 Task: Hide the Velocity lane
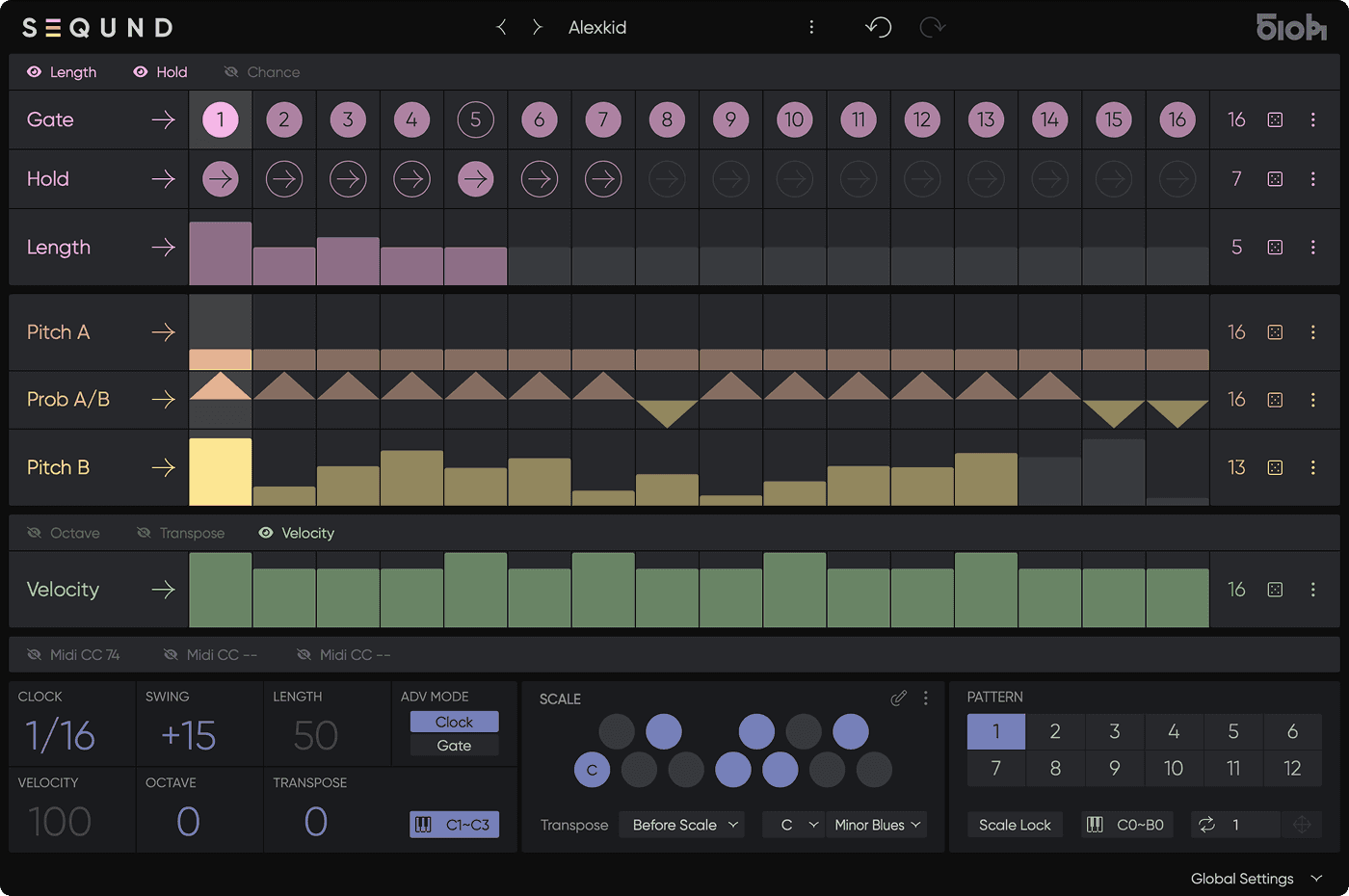click(266, 533)
